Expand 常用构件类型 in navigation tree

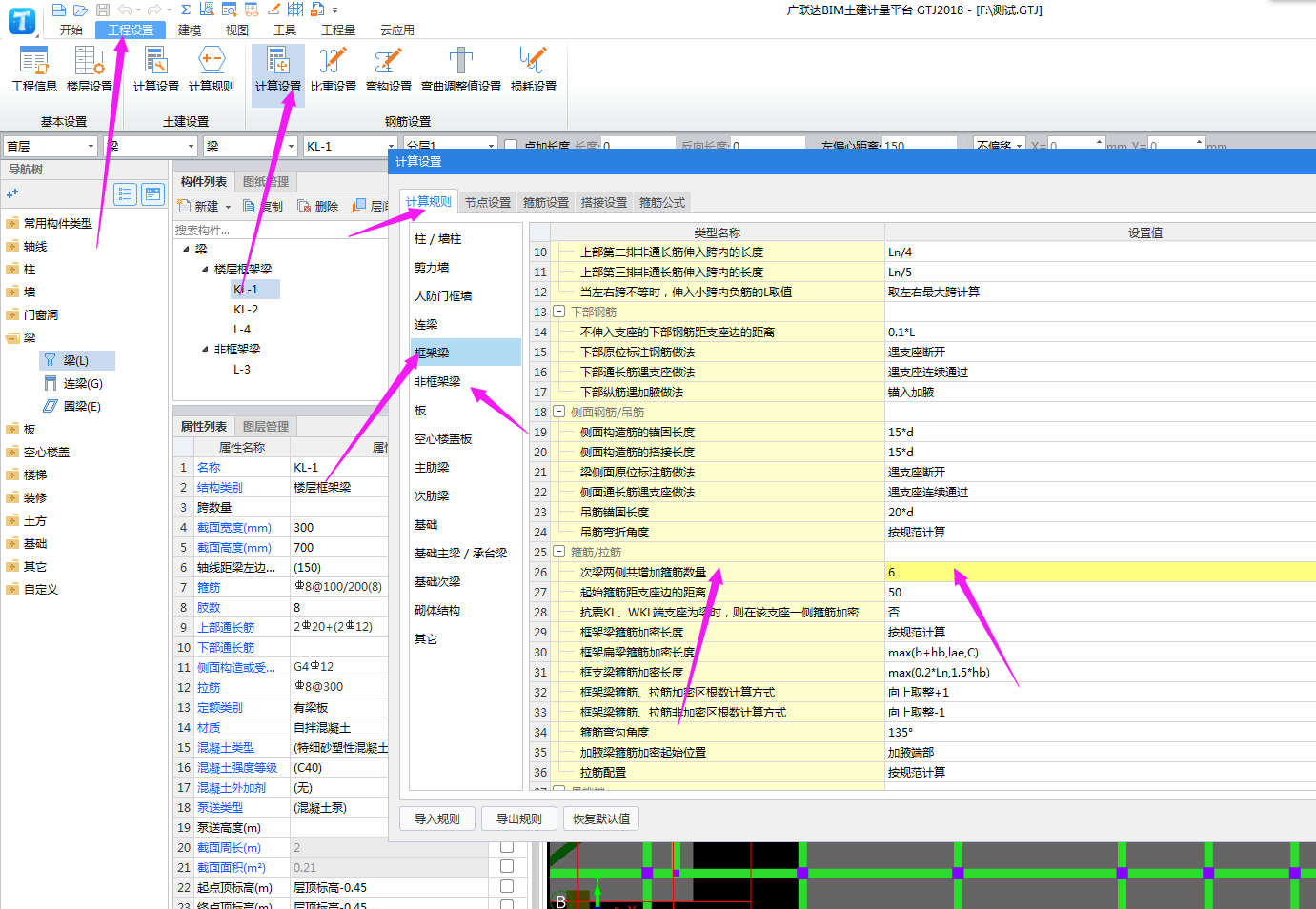point(12,223)
